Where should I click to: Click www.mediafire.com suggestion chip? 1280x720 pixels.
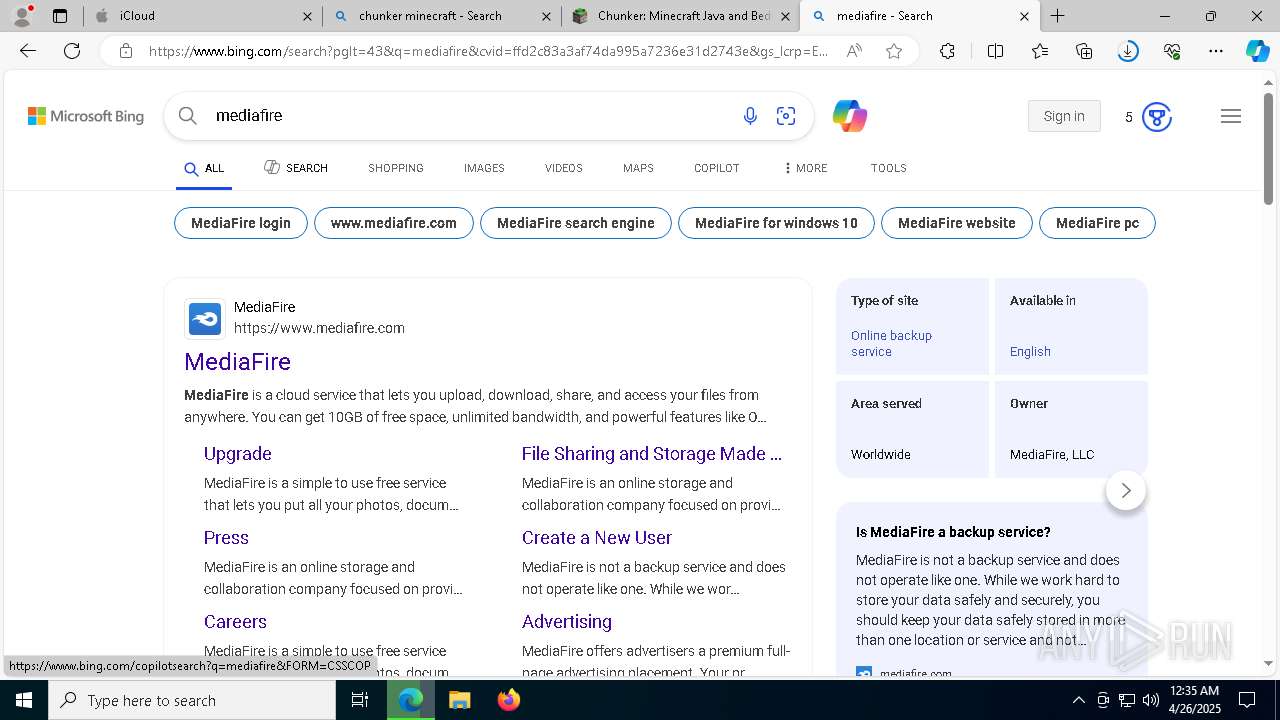(394, 223)
